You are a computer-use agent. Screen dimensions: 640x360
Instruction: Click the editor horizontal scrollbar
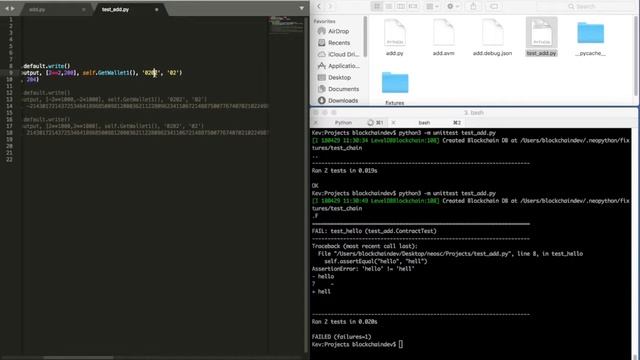78,358
